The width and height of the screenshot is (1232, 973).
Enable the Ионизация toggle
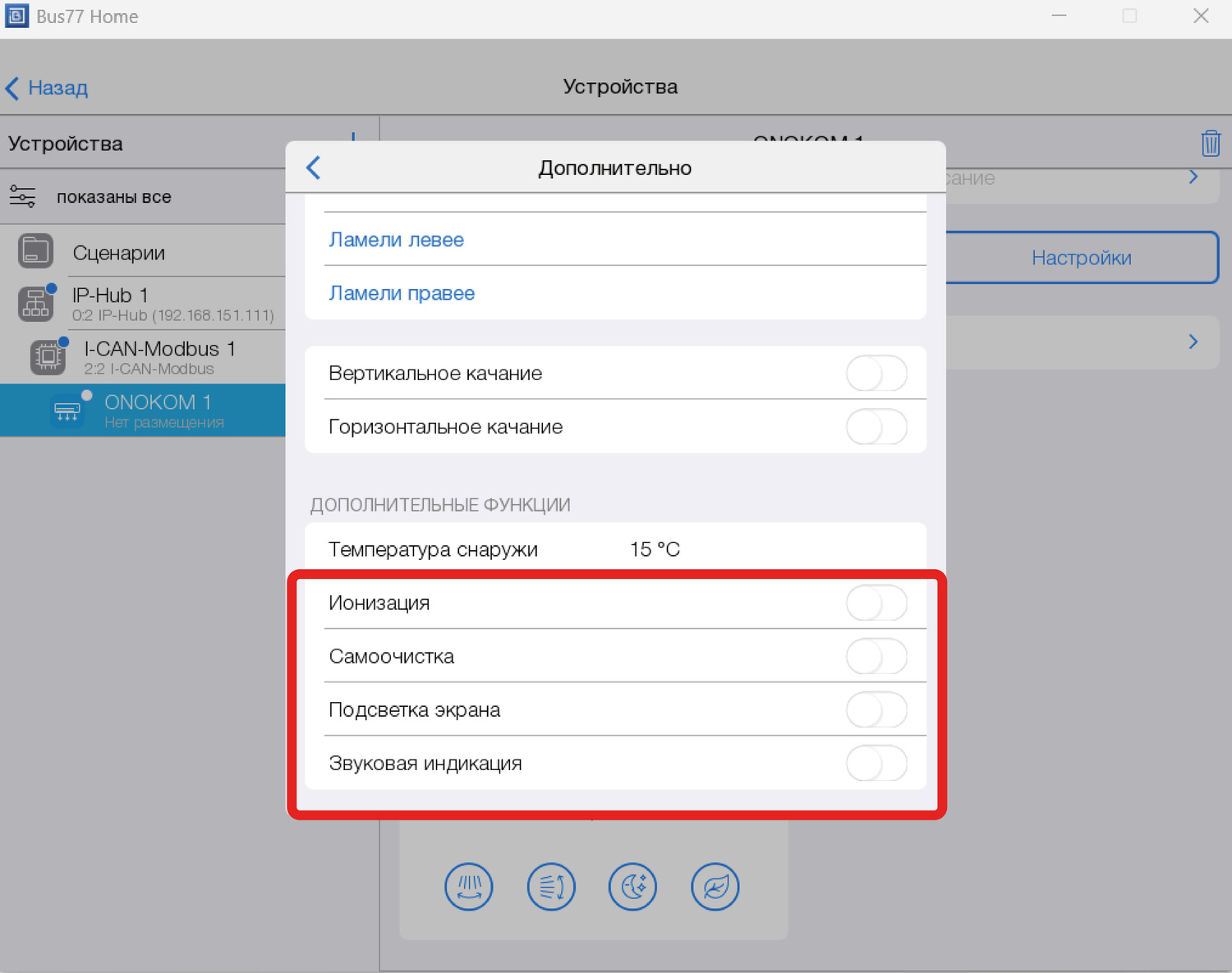pos(876,604)
